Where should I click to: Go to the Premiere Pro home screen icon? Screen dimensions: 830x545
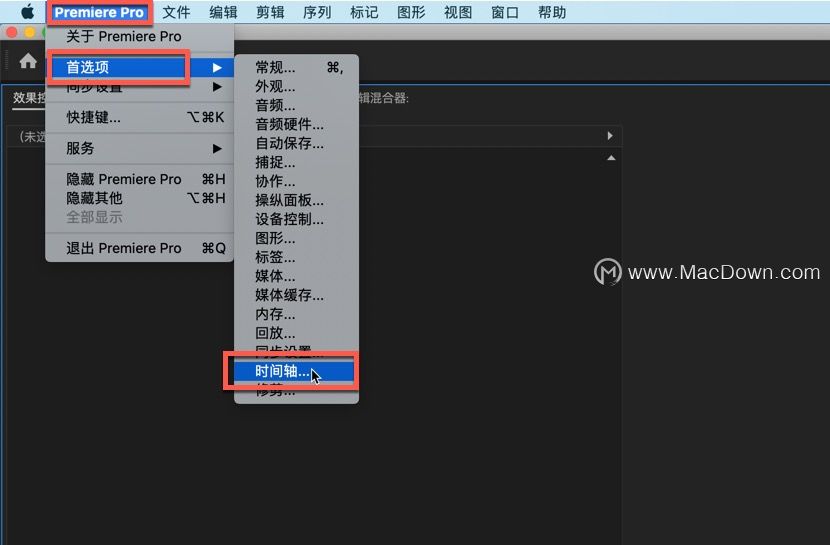pos(28,61)
